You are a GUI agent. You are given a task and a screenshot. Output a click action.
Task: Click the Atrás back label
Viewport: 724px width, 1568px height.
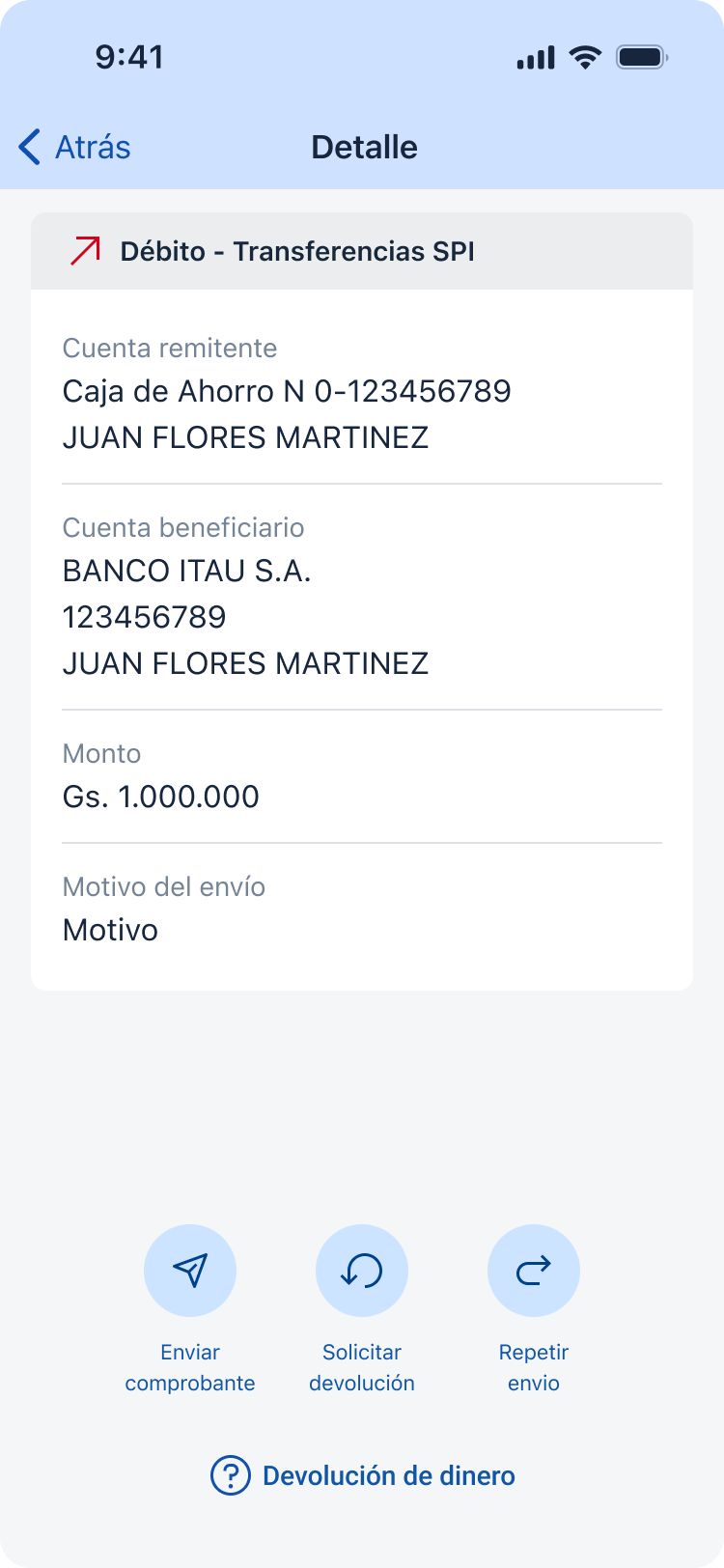click(x=93, y=147)
